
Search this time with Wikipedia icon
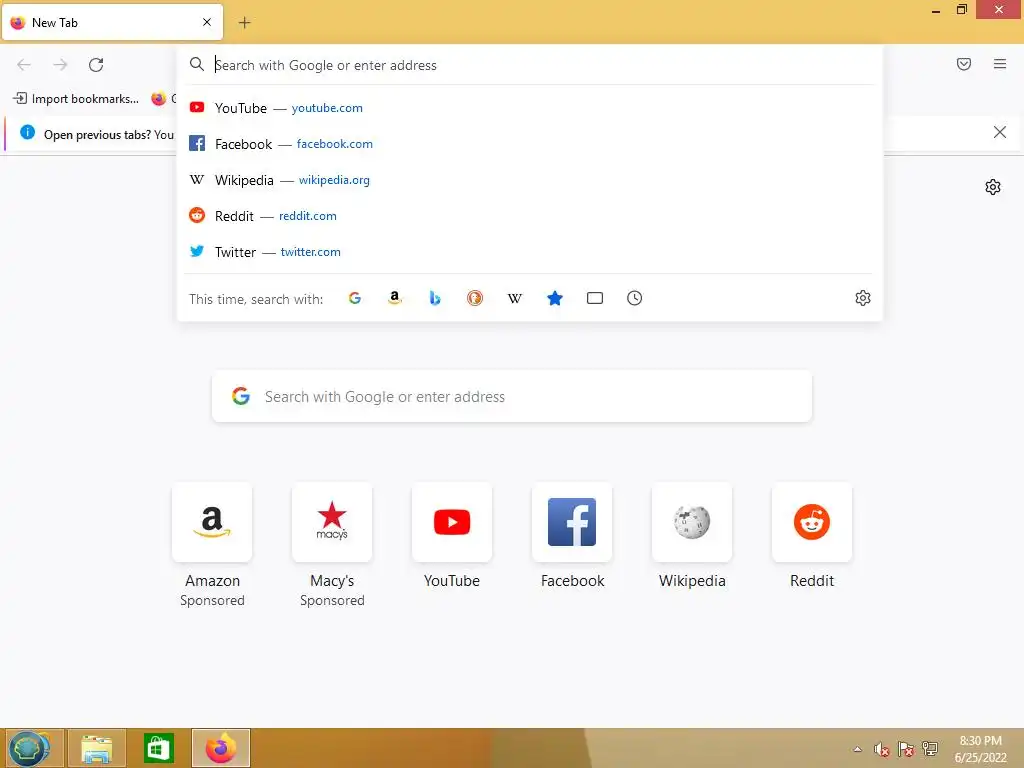tap(515, 298)
